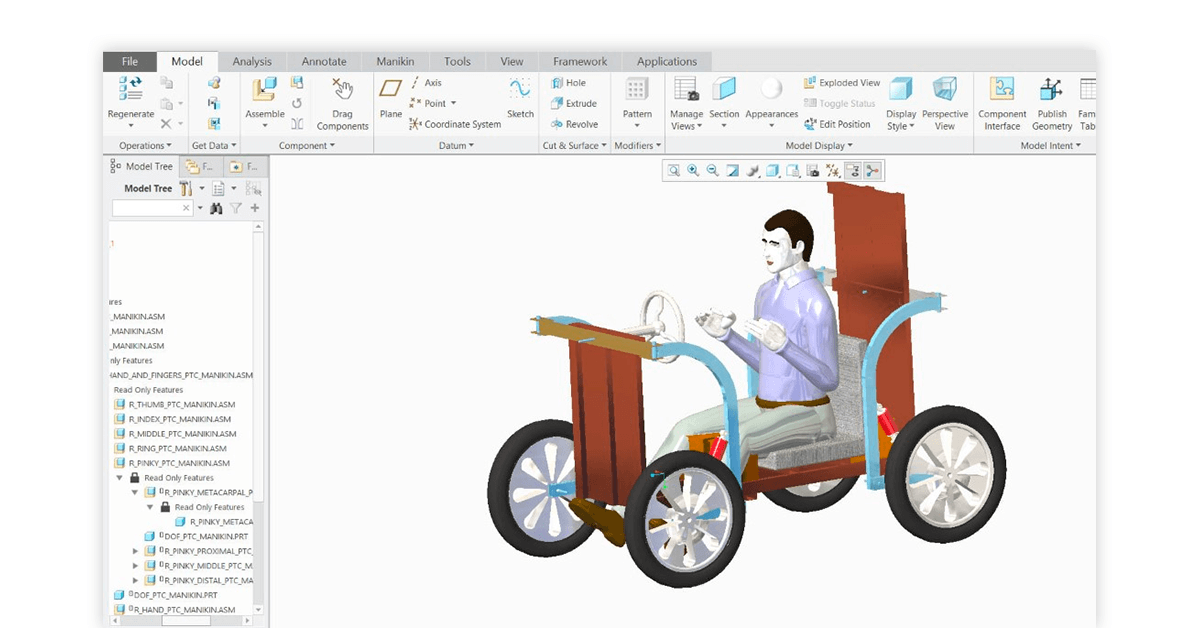1200x628 pixels.
Task: Select R_RING_PTC_MANIKIN.ASM in the tree
Action: click(172, 449)
